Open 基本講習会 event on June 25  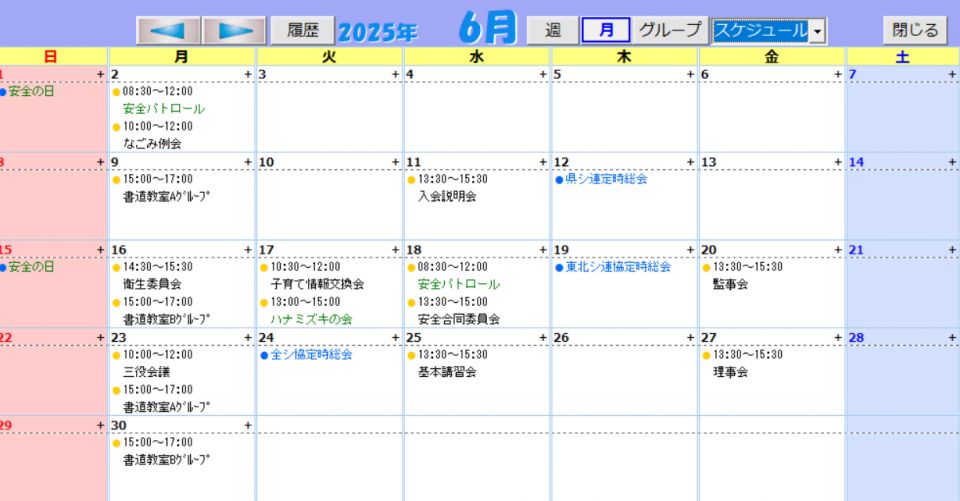tap(447, 372)
